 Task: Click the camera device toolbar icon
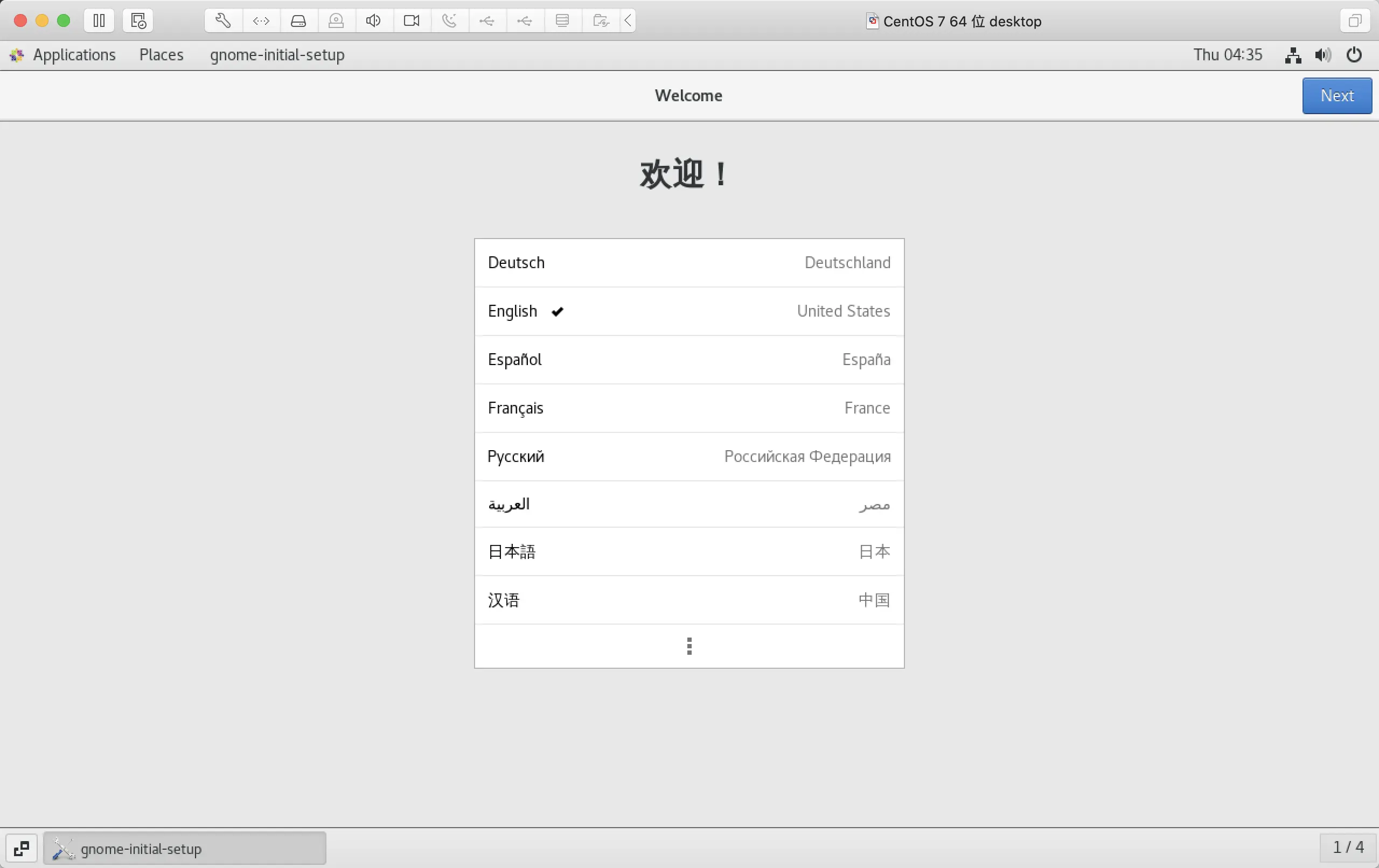[411, 21]
